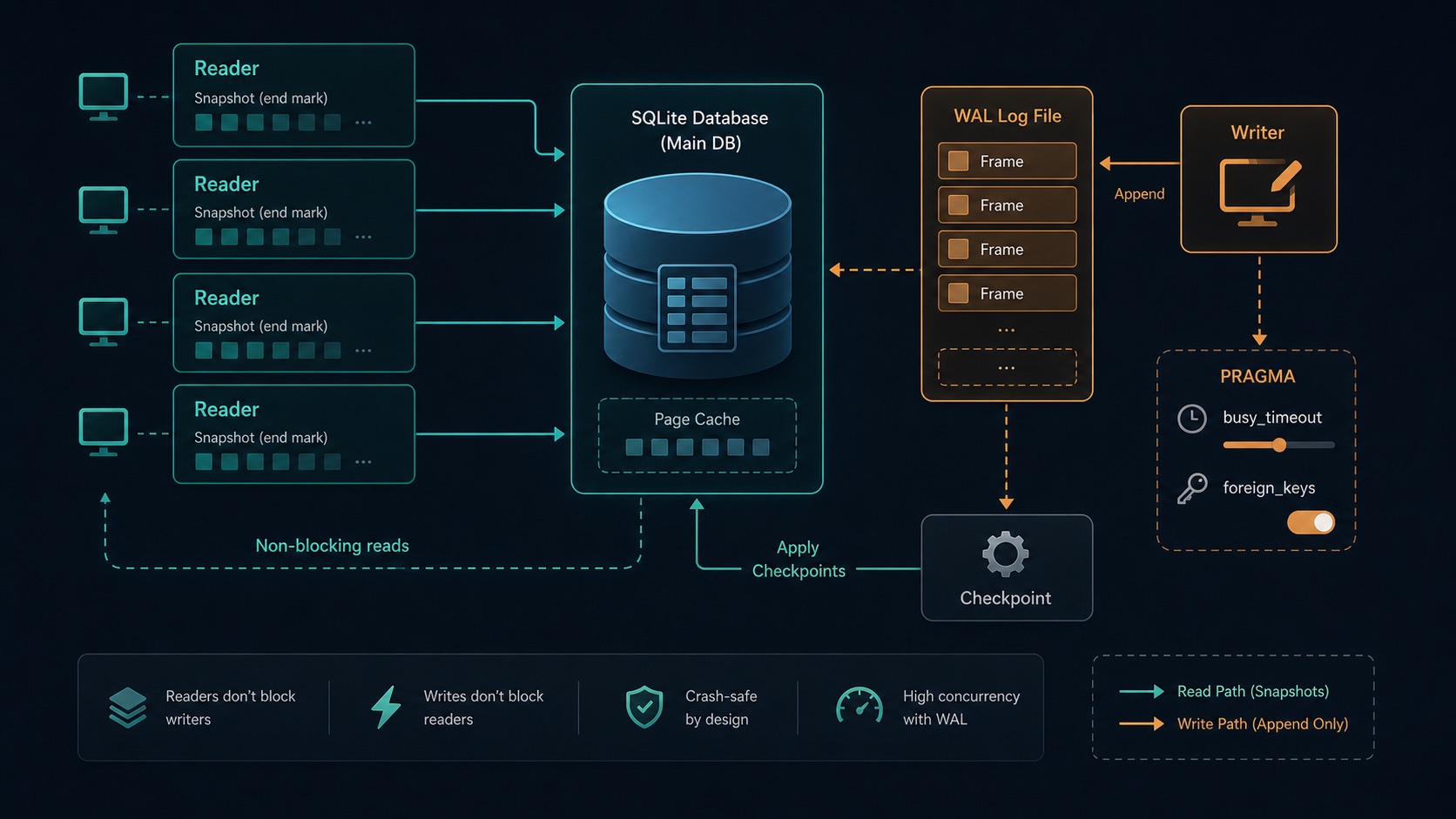Click the clock icon beside busy_timeout
This screenshot has height=819, width=1456.
pyautogui.click(x=1191, y=419)
